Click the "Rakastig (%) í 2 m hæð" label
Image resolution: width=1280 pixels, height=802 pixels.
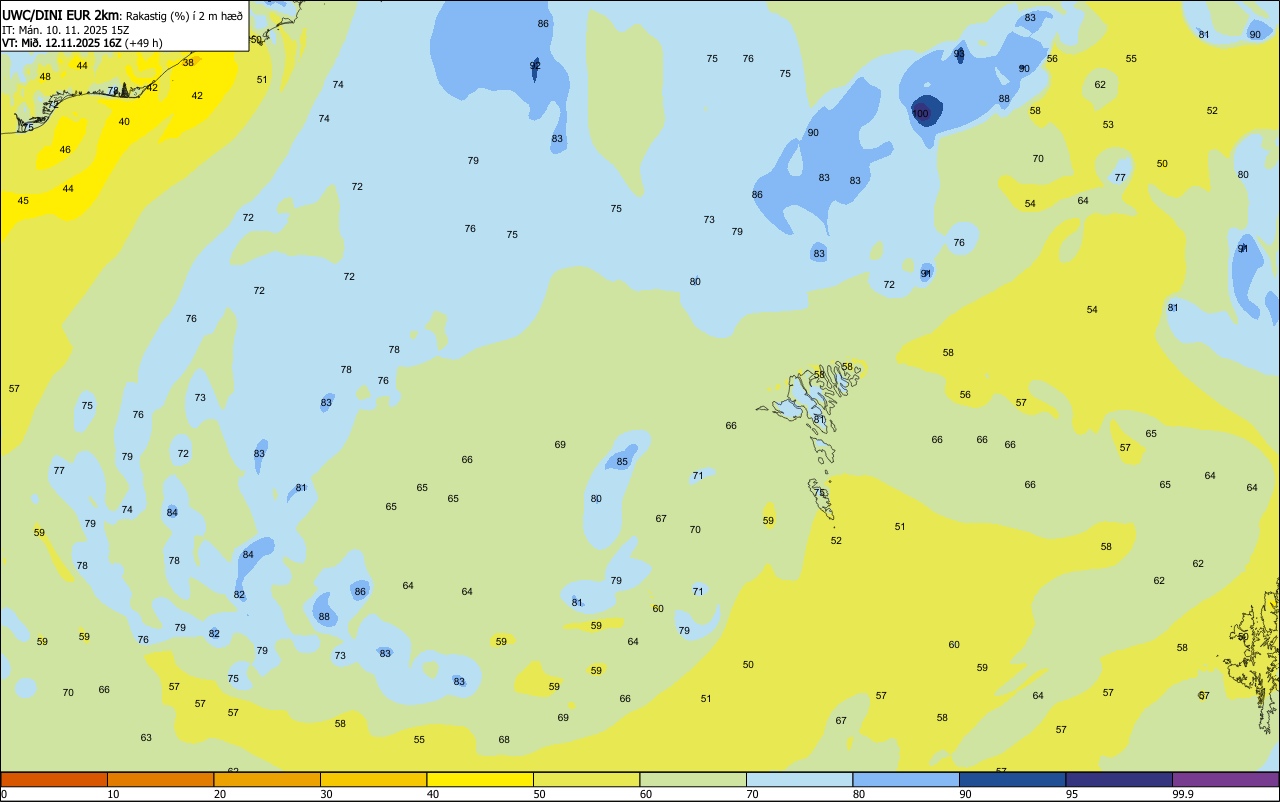[184, 16]
